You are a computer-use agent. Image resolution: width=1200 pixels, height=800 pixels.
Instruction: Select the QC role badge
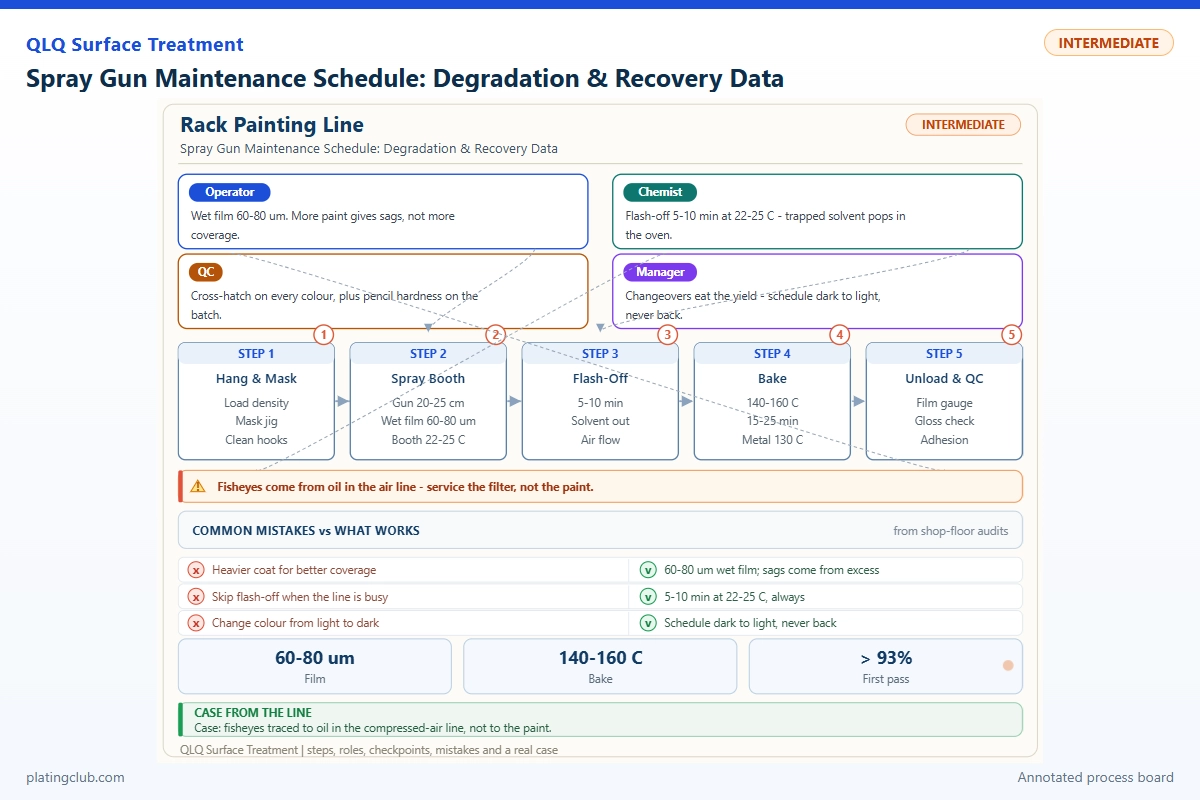click(x=207, y=272)
